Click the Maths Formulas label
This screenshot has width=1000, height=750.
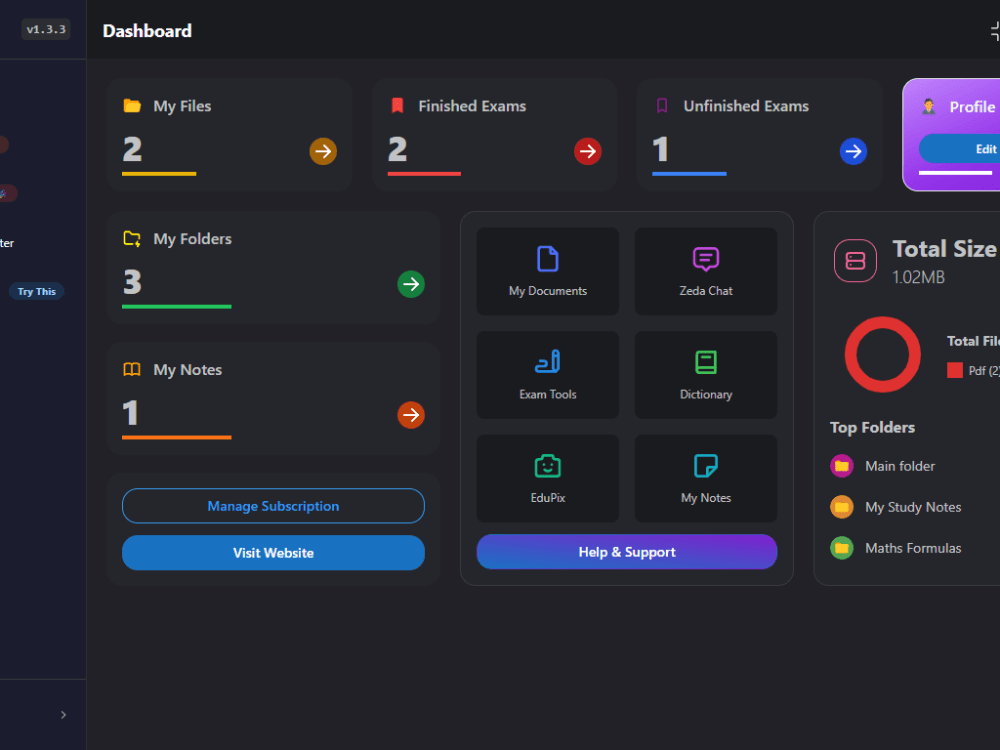(x=913, y=548)
